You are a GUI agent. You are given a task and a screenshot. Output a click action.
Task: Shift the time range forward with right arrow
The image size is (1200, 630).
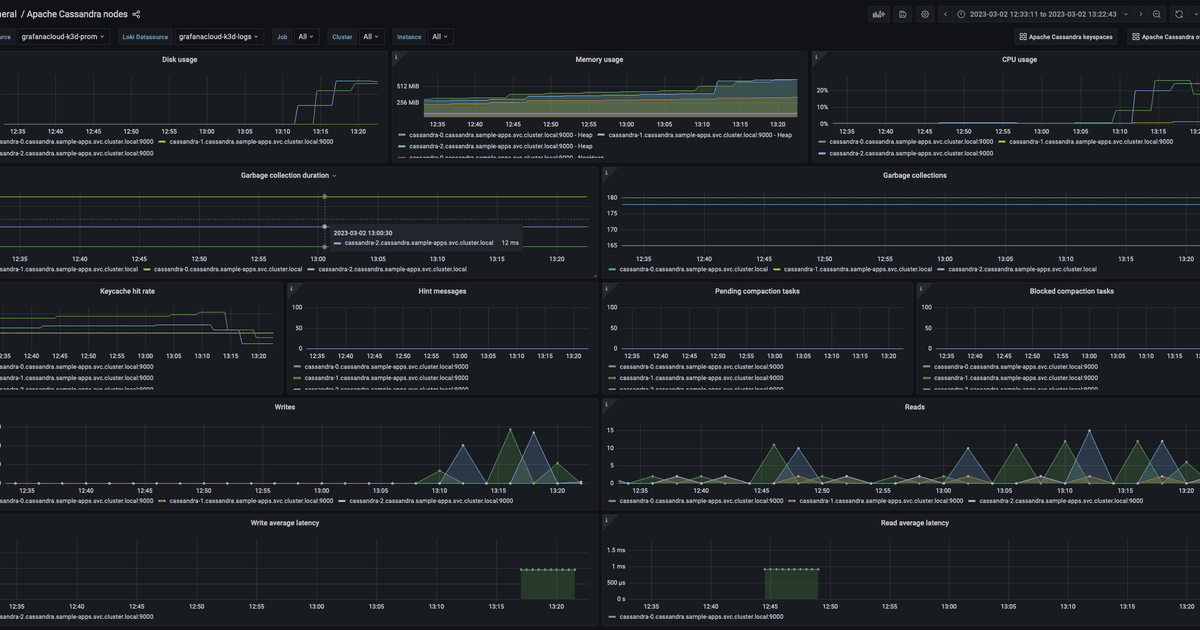(x=1140, y=14)
